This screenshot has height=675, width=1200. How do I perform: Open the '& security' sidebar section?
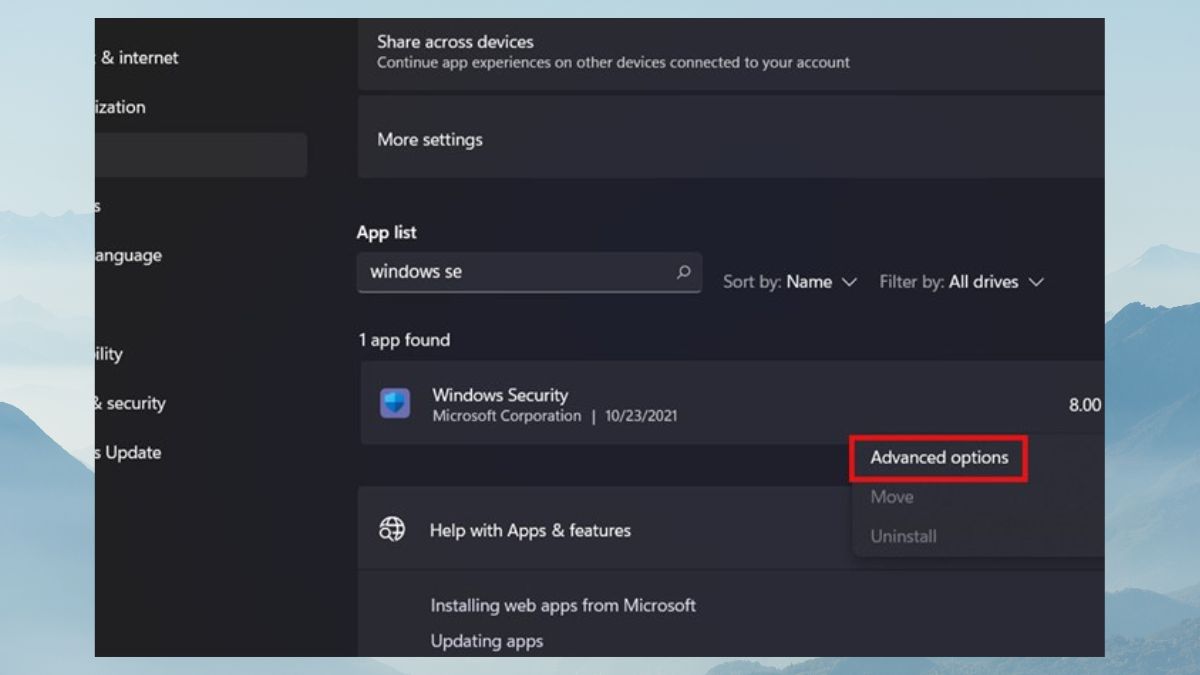[130, 403]
